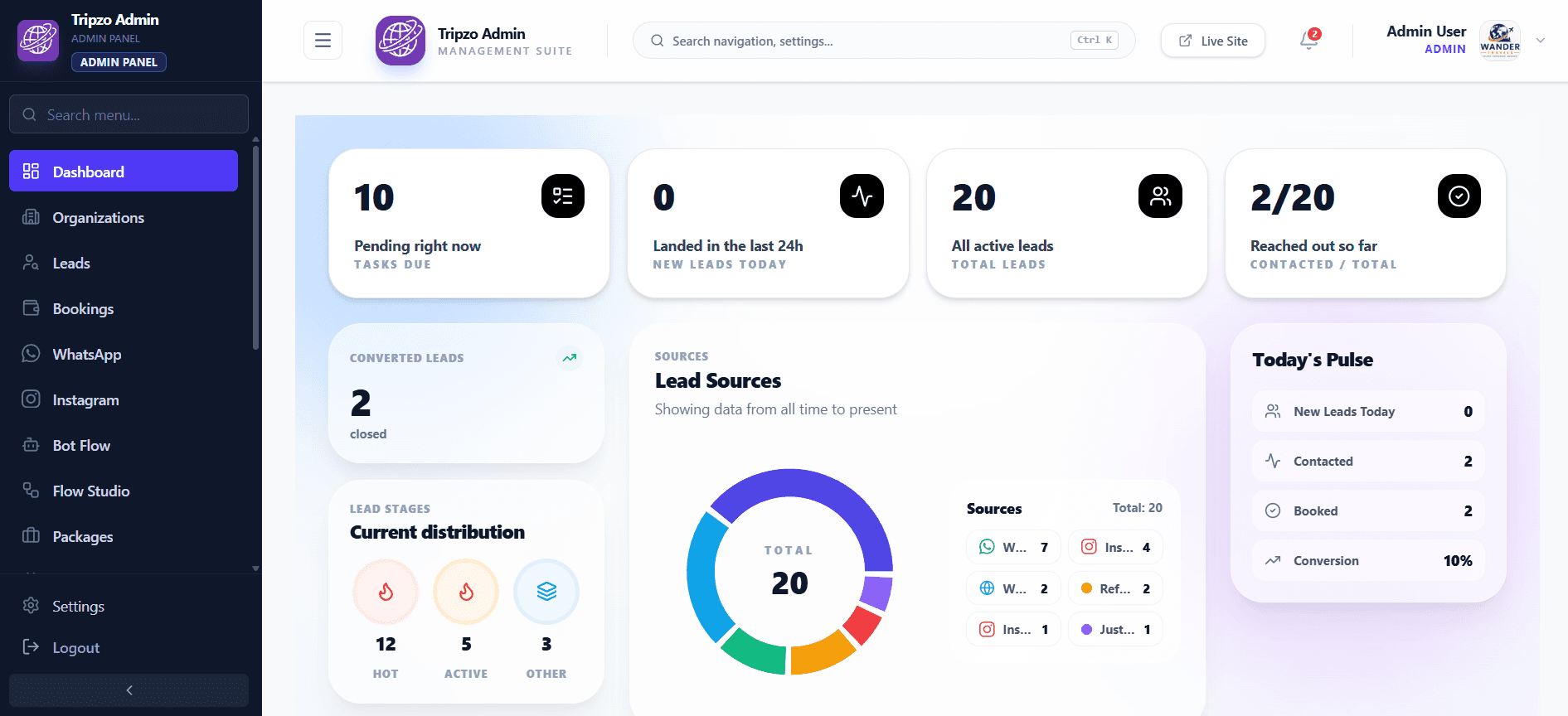
Task: Open the notifications bell
Action: (1308, 40)
